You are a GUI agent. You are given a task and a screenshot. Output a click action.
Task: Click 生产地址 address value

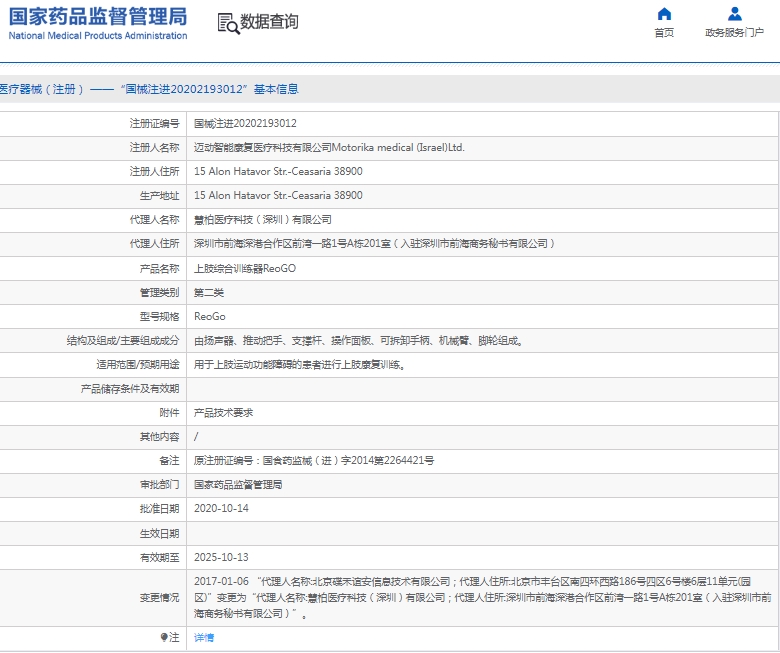click(278, 195)
